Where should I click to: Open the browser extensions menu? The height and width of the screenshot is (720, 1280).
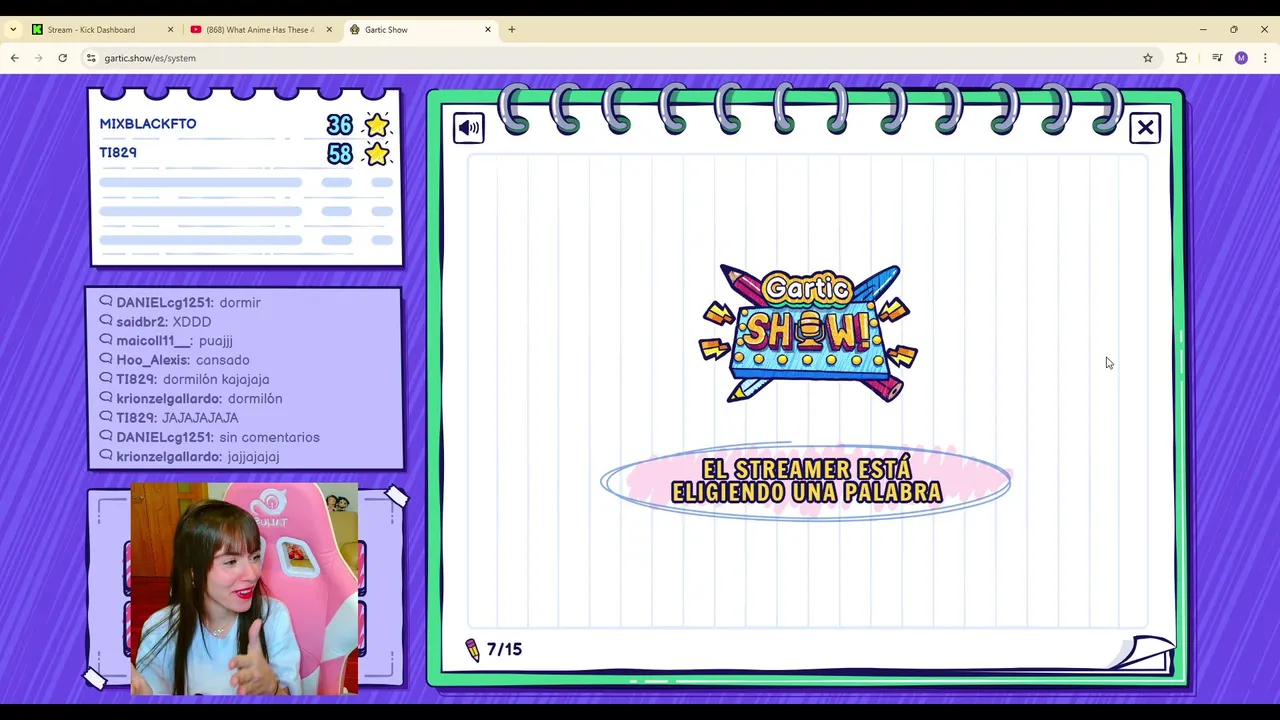pyautogui.click(x=1181, y=58)
